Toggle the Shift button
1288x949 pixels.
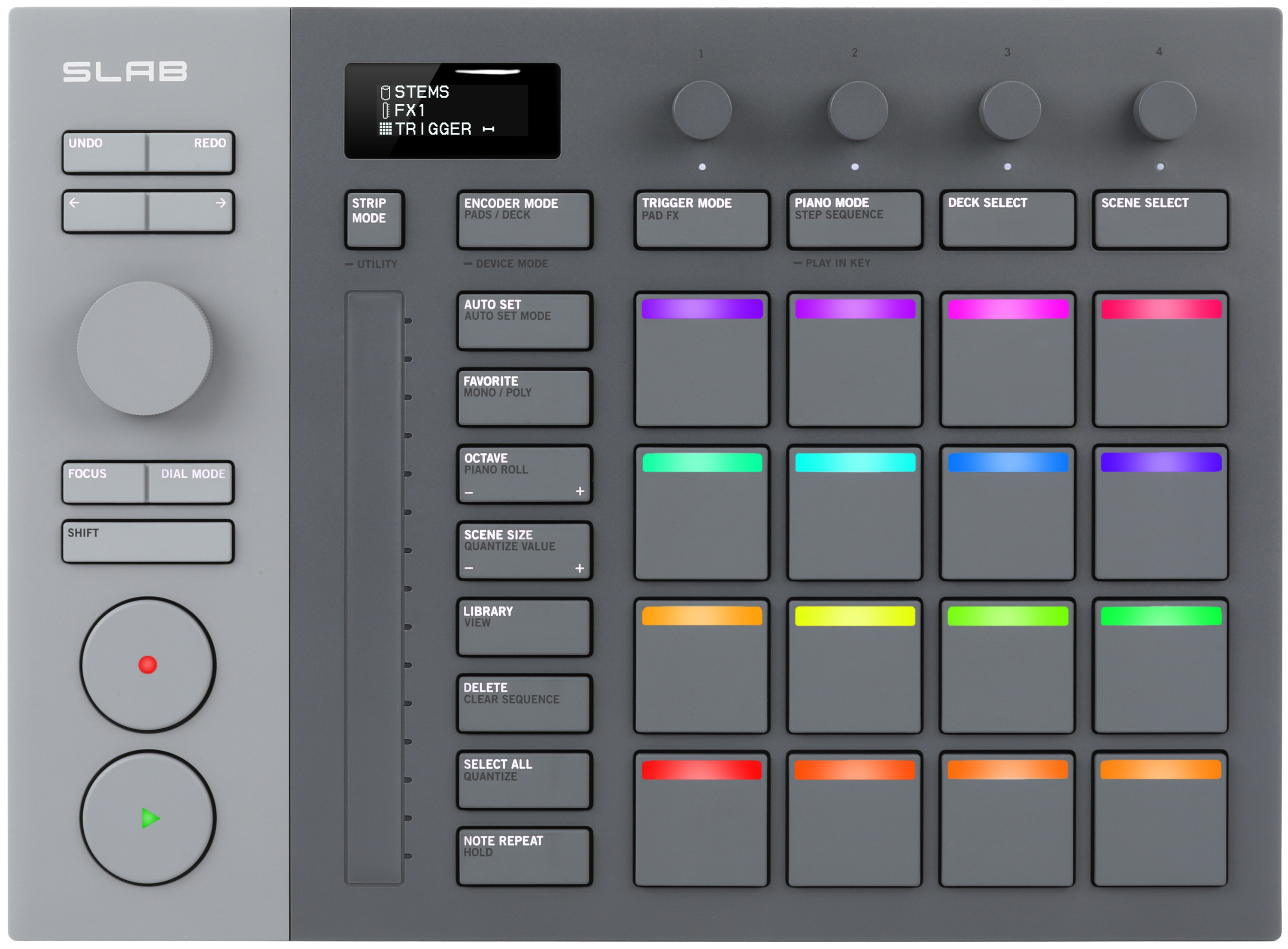148,541
